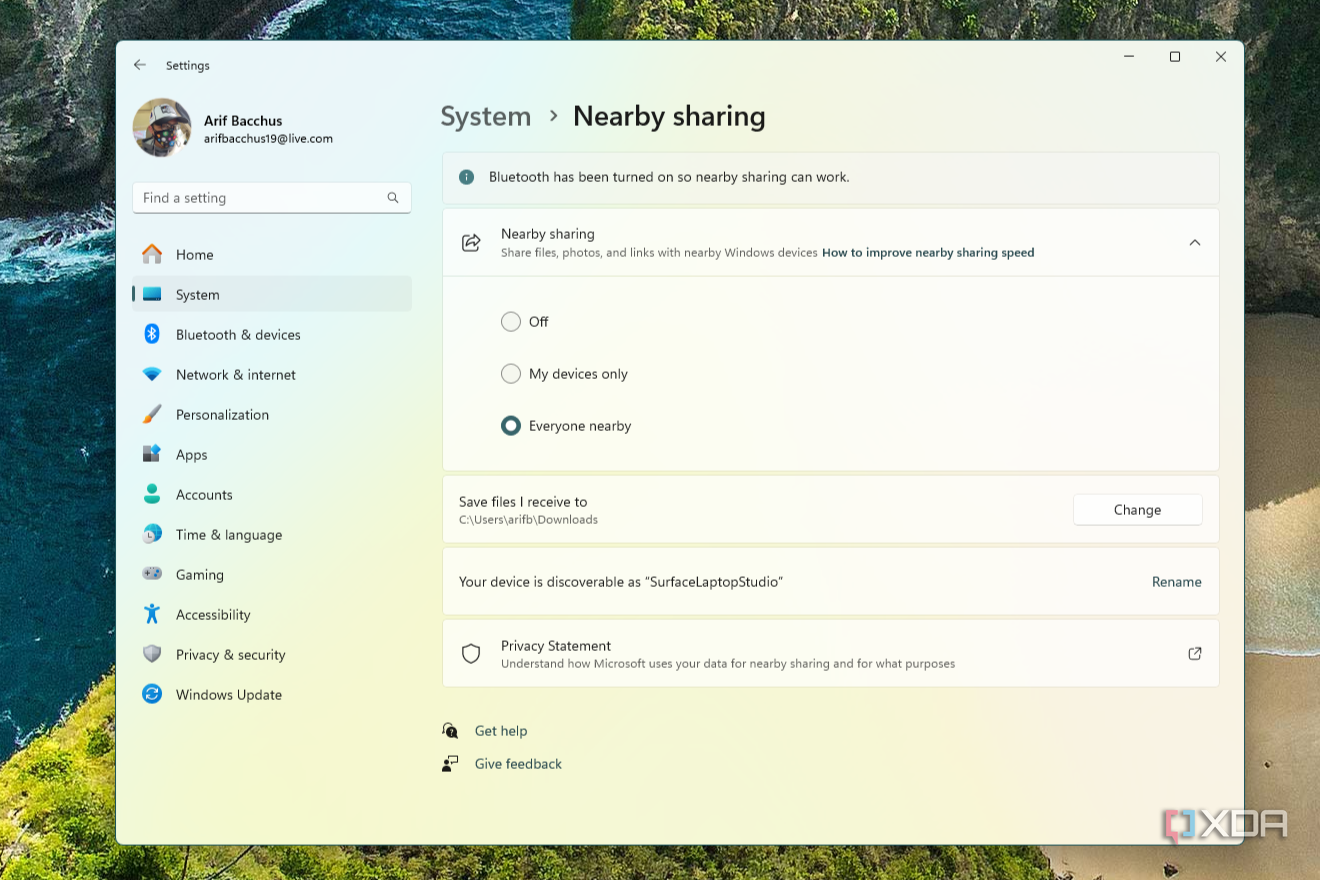The image size is (1320, 880).
Task: Collapse the Nearby sharing section chevron
Action: (x=1195, y=242)
